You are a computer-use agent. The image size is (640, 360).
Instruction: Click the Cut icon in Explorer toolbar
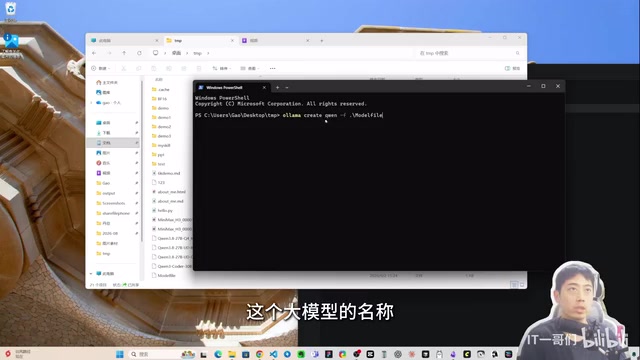[x=124, y=69]
